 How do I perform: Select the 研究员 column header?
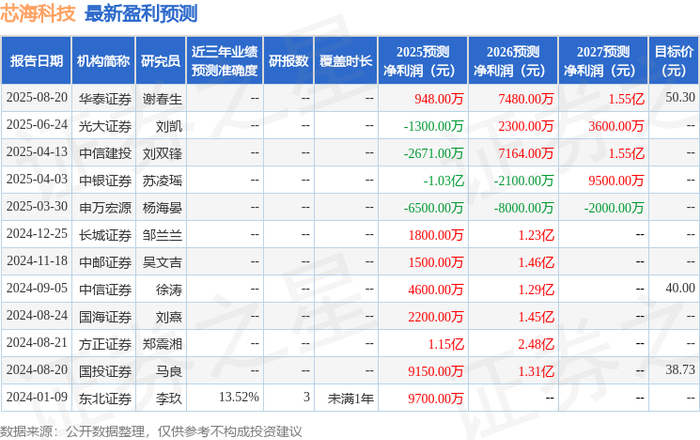[x=161, y=61]
